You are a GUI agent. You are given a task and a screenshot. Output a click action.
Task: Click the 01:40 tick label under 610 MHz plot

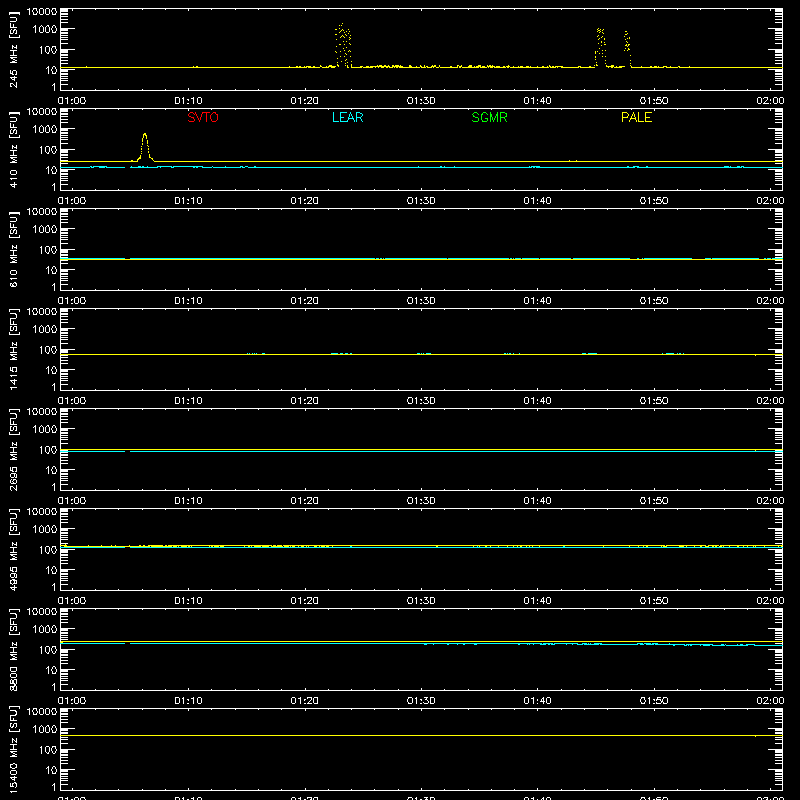click(537, 301)
